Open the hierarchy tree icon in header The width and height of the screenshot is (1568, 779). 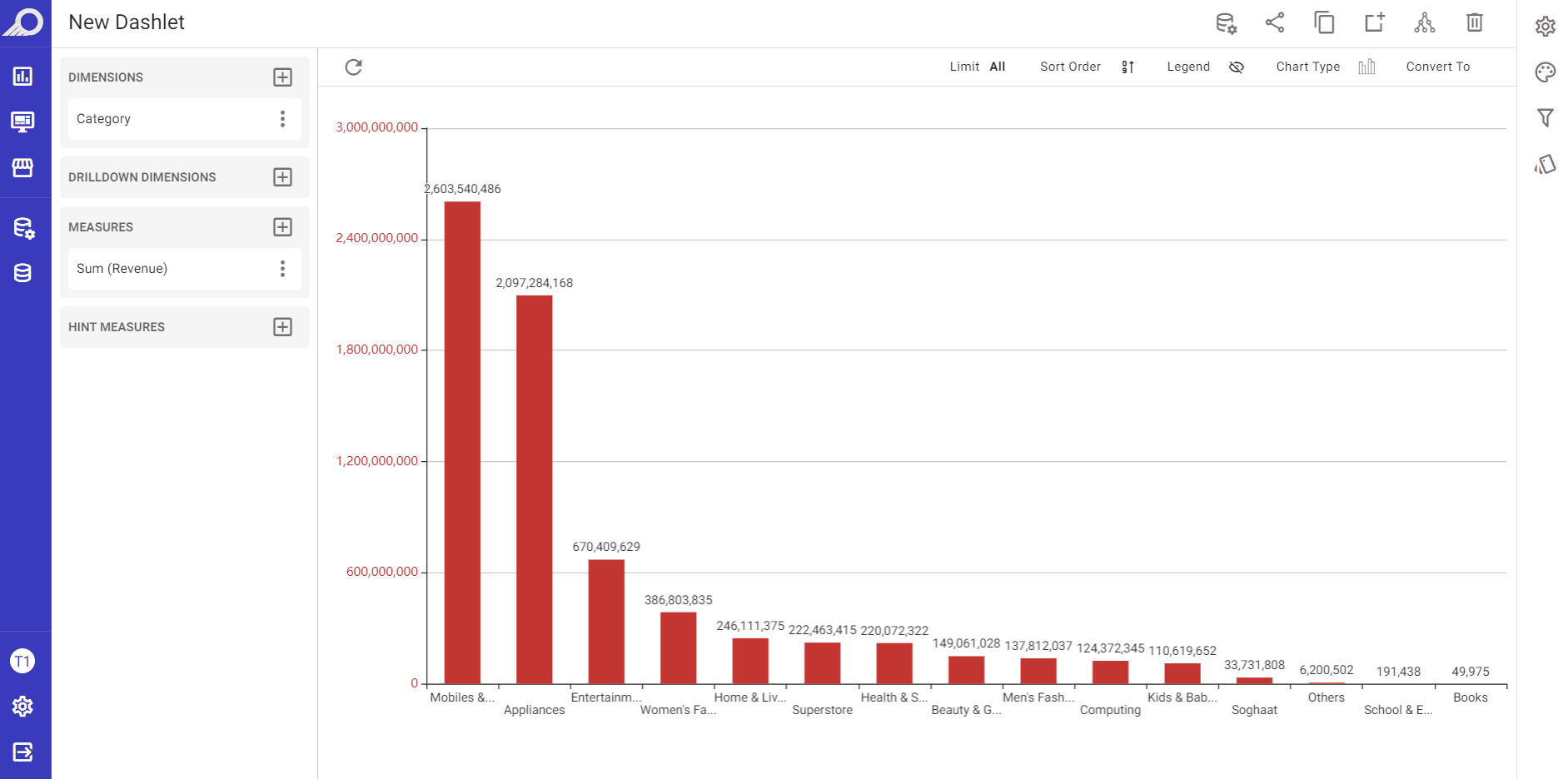pyautogui.click(x=1425, y=22)
